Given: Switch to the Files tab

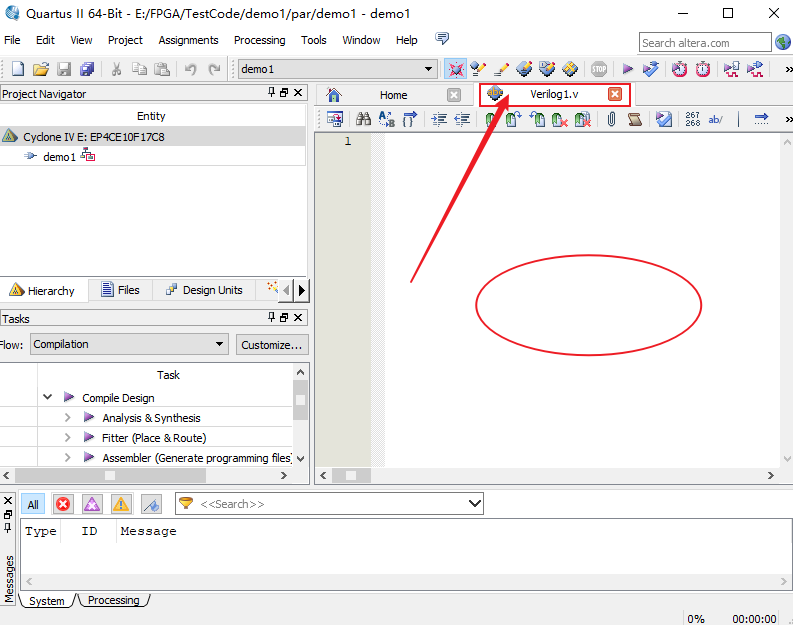Looking at the screenshot, I should [x=120, y=290].
